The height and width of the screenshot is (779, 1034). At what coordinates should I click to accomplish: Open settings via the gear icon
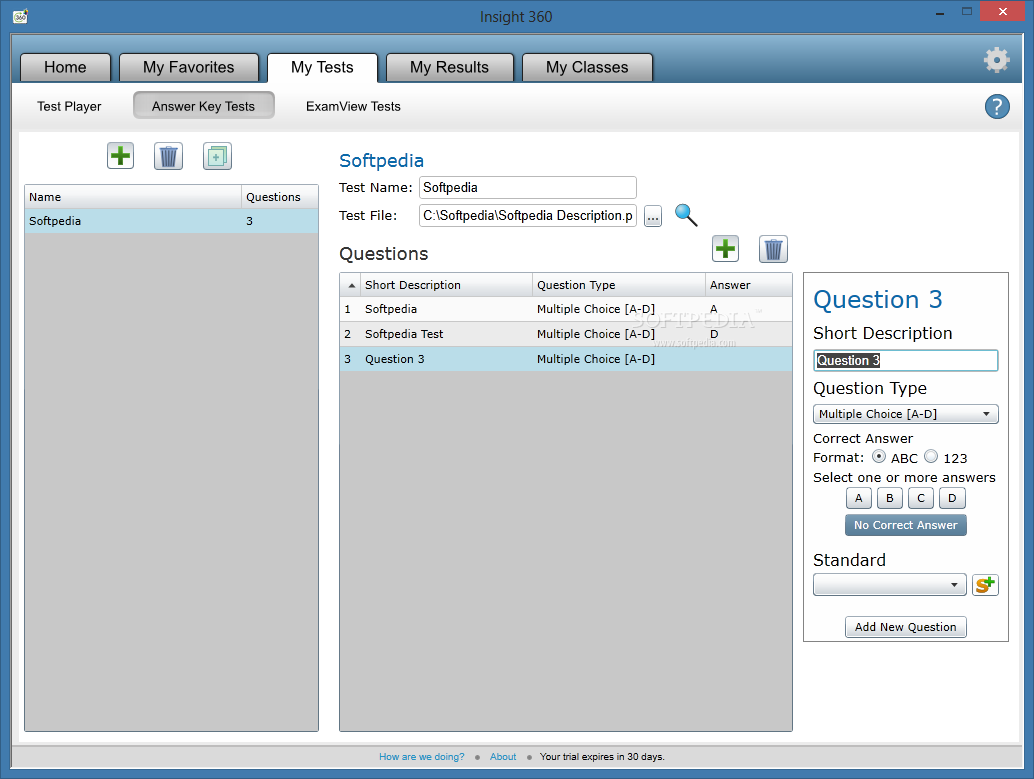(x=996, y=60)
